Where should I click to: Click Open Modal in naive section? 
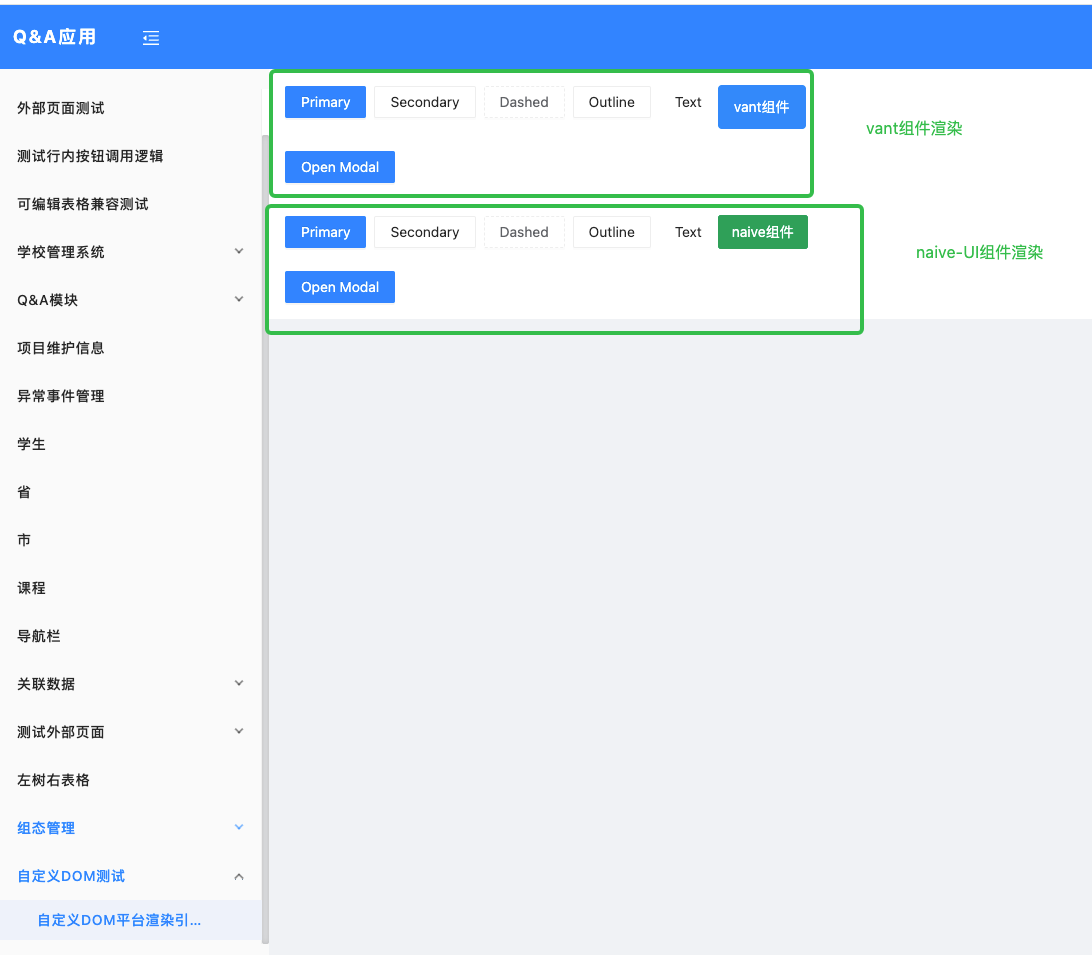(340, 287)
